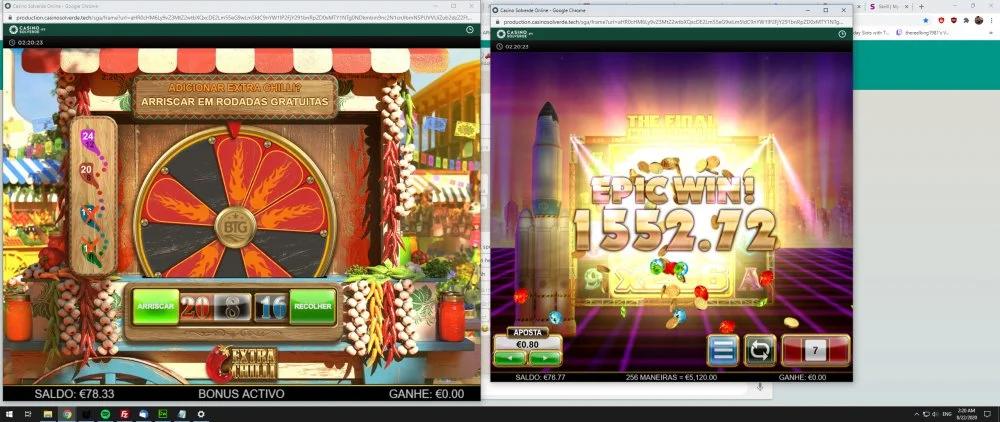The image size is (1000, 422).
Task: Open File Explorer from taskbar
Action: tap(47, 414)
